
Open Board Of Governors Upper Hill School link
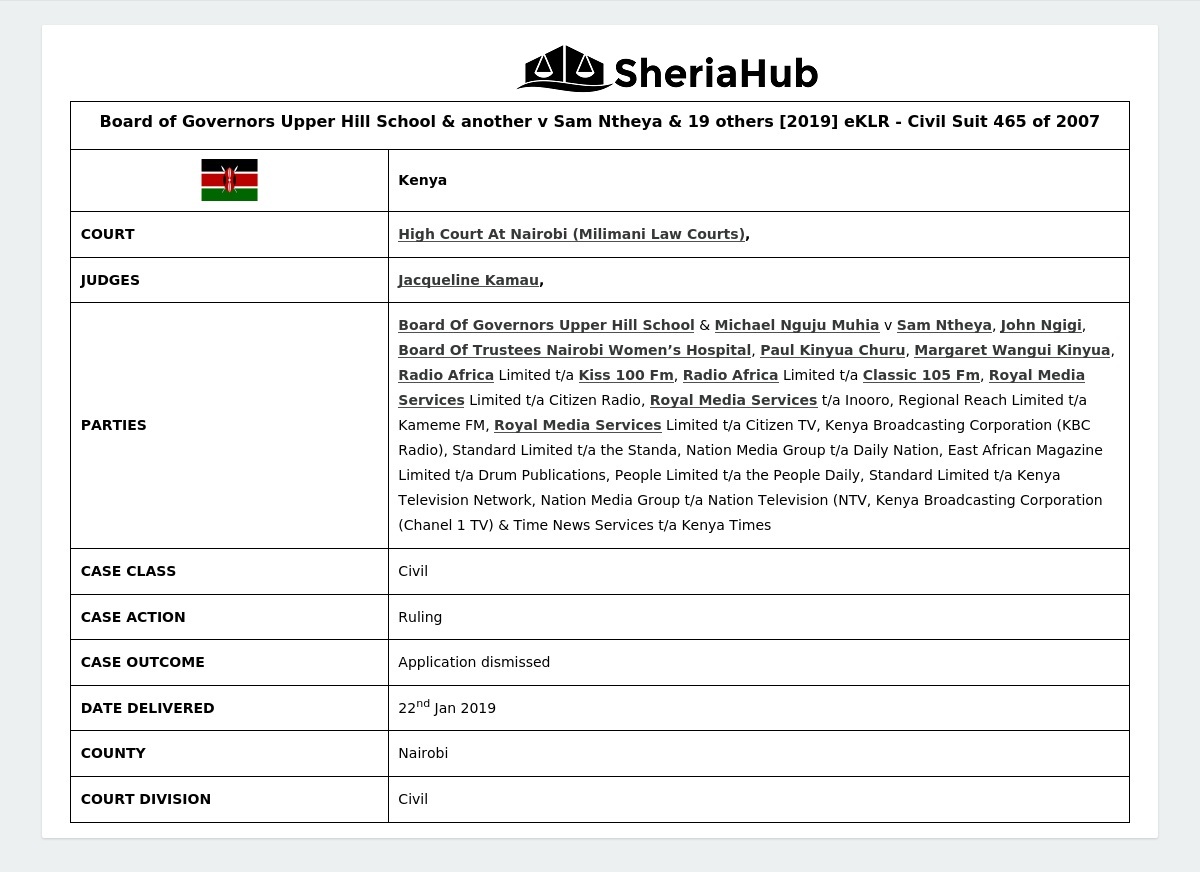click(546, 325)
